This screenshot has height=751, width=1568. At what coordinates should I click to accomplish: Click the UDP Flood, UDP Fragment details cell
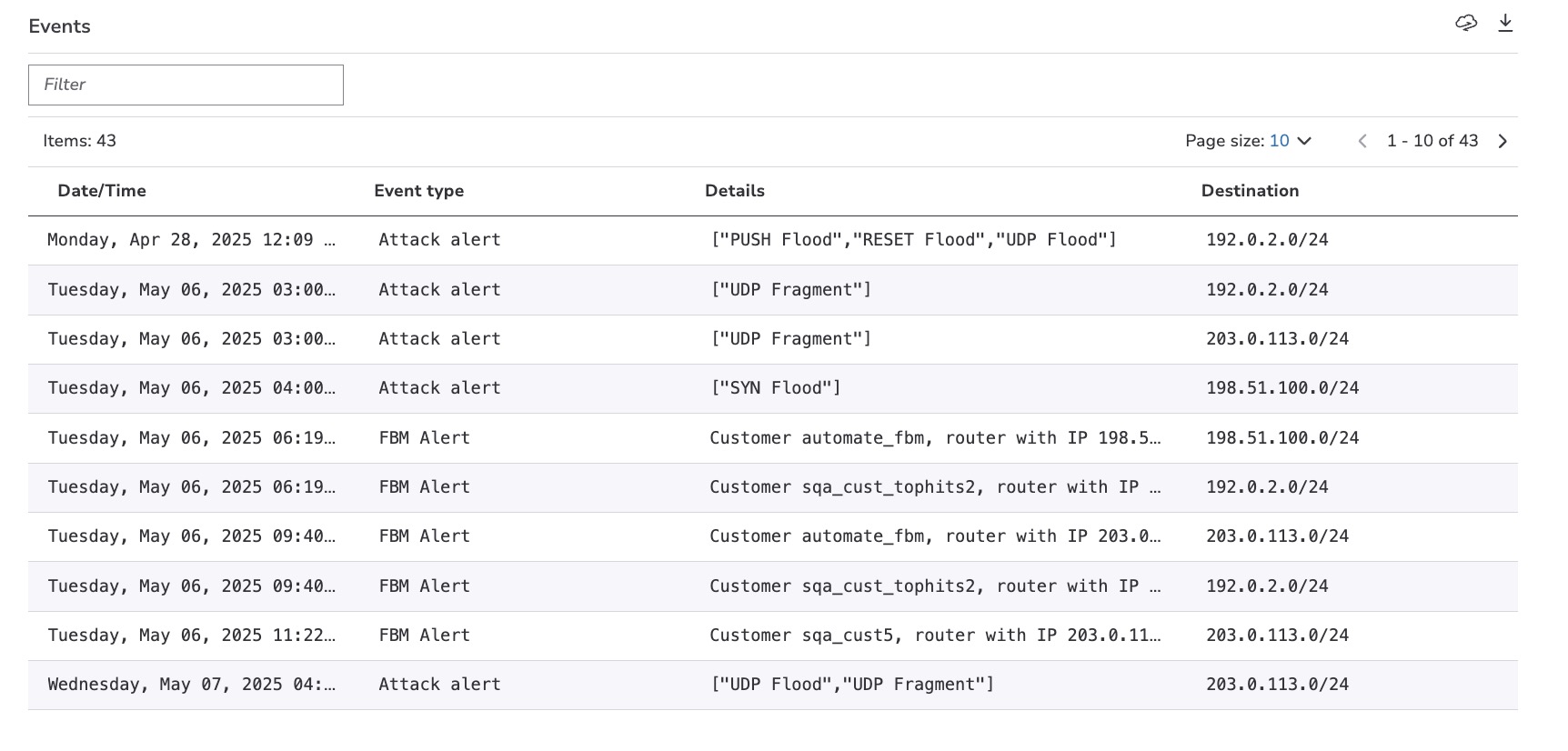pyautogui.click(x=851, y=685)
